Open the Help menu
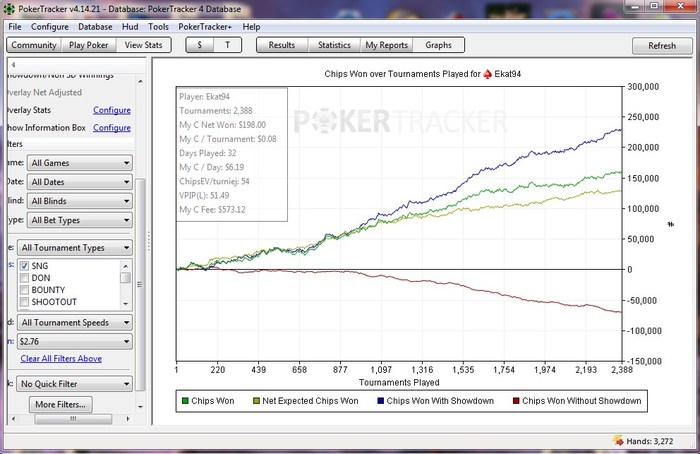The width and height of the screenshot is (700, 454). tap(251, 27)
